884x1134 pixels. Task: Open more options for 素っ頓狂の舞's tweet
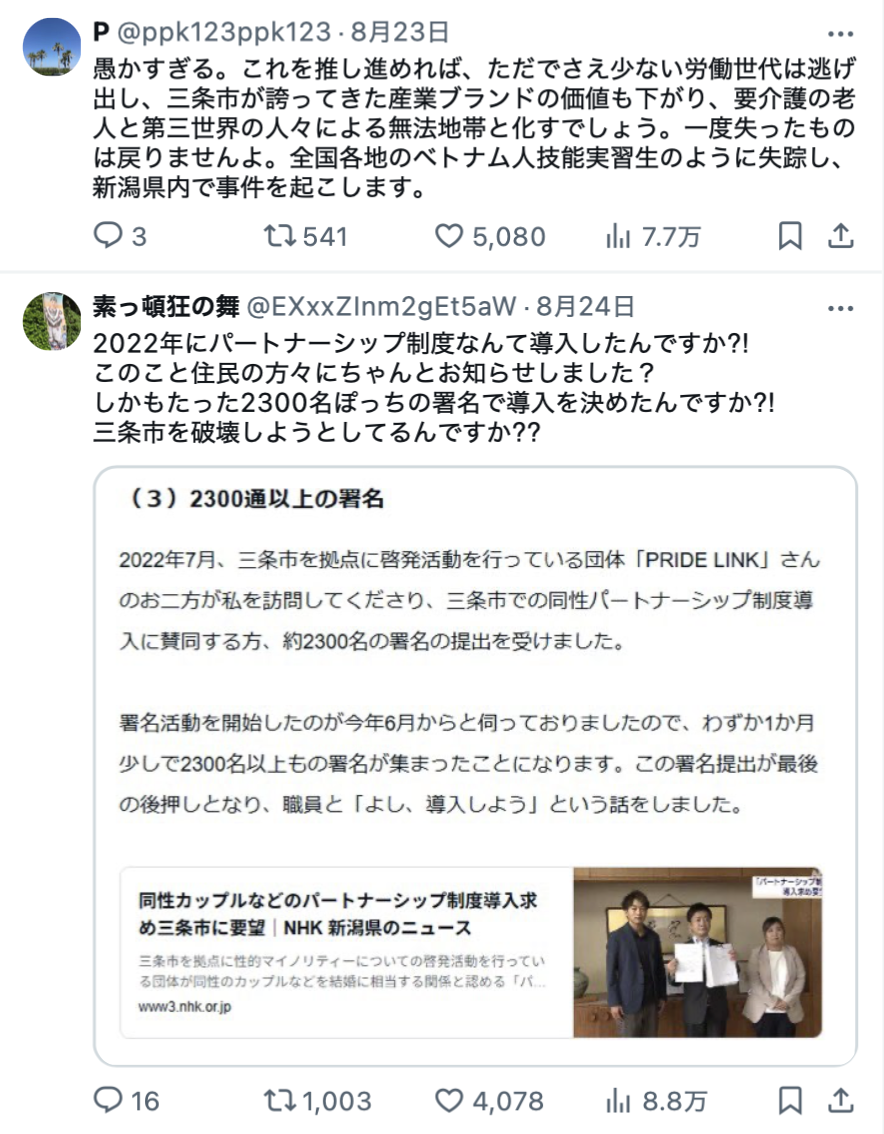[x=841, y=309]
